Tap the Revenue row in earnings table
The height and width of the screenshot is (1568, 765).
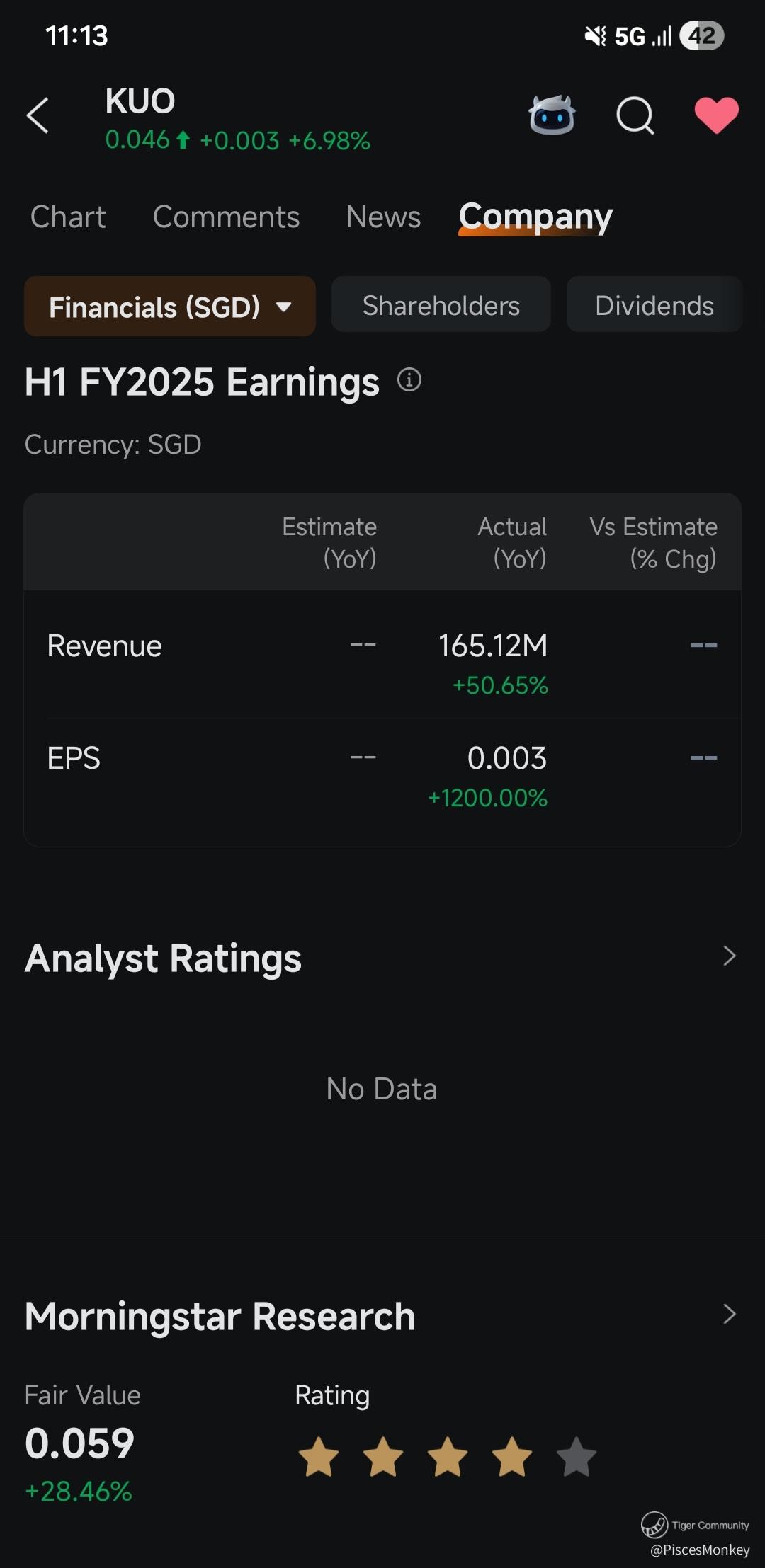[105, 646]
